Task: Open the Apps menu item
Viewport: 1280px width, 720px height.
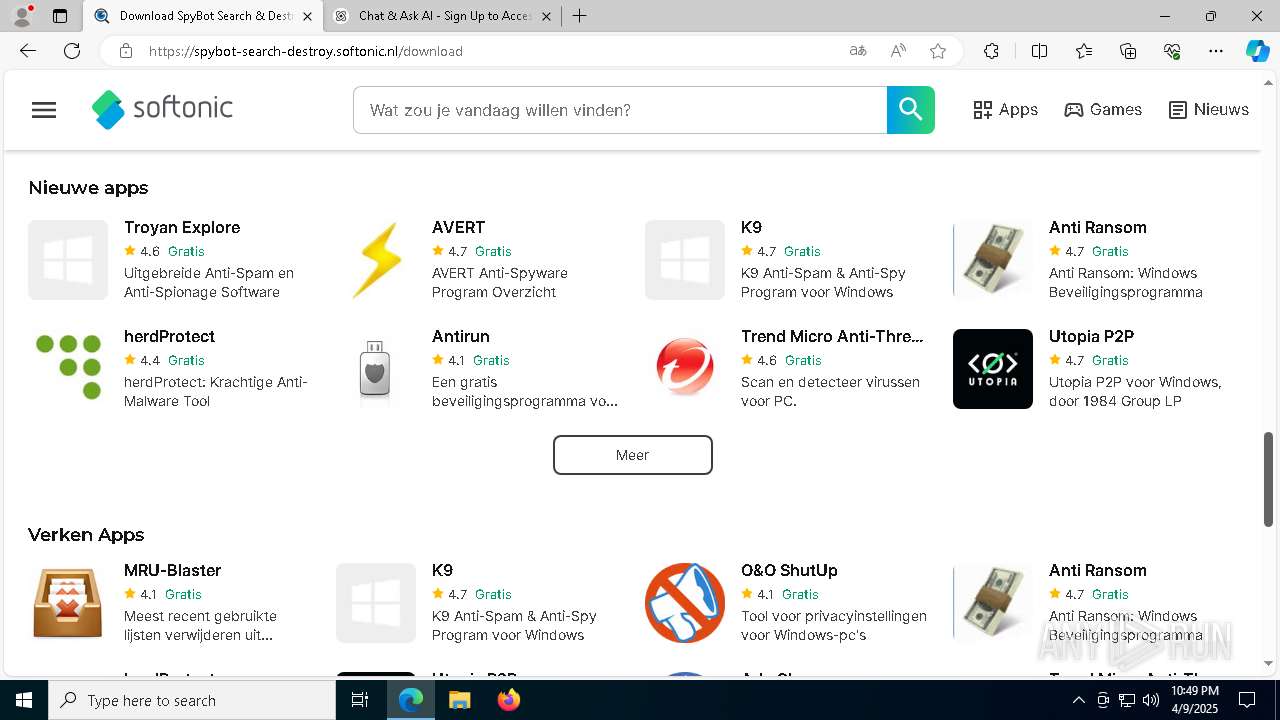Action: click(x=1006, y=110)
